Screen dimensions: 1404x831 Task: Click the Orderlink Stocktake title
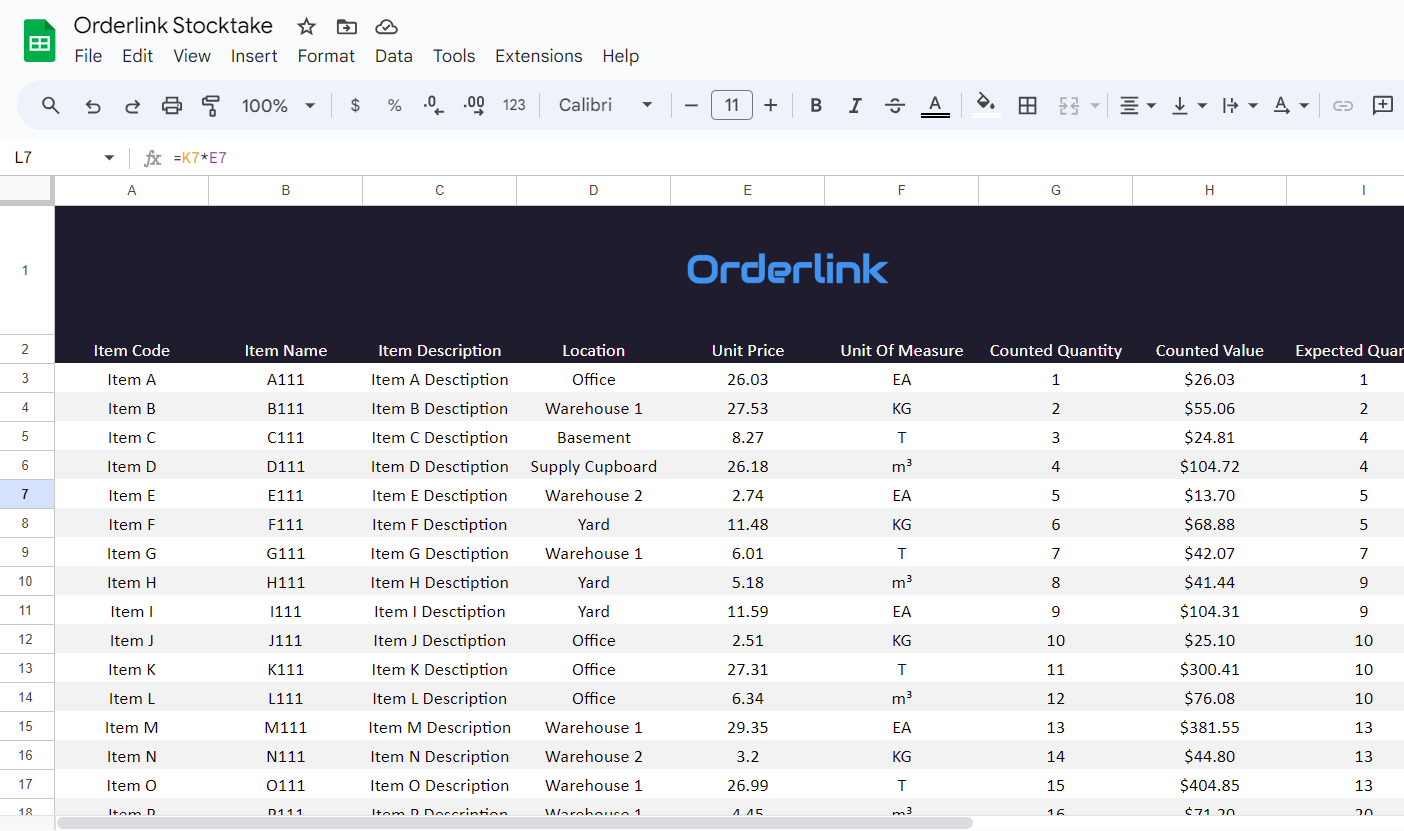click(173, 26)
